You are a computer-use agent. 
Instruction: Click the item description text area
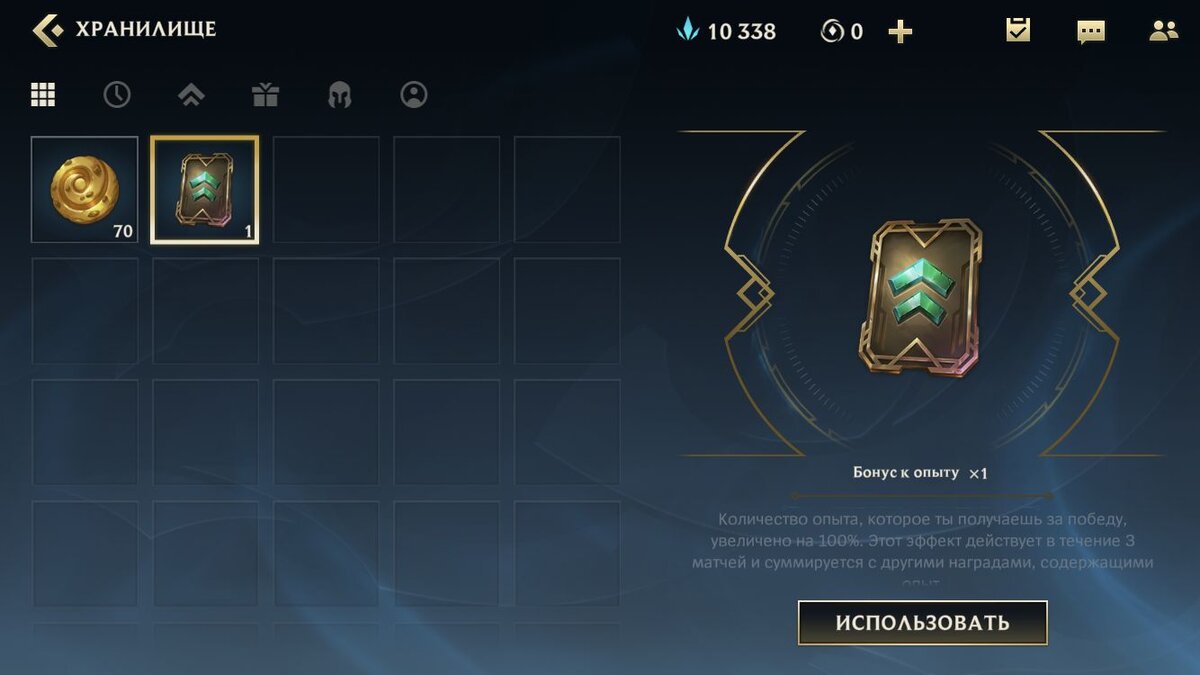click(x=922, y=550)
